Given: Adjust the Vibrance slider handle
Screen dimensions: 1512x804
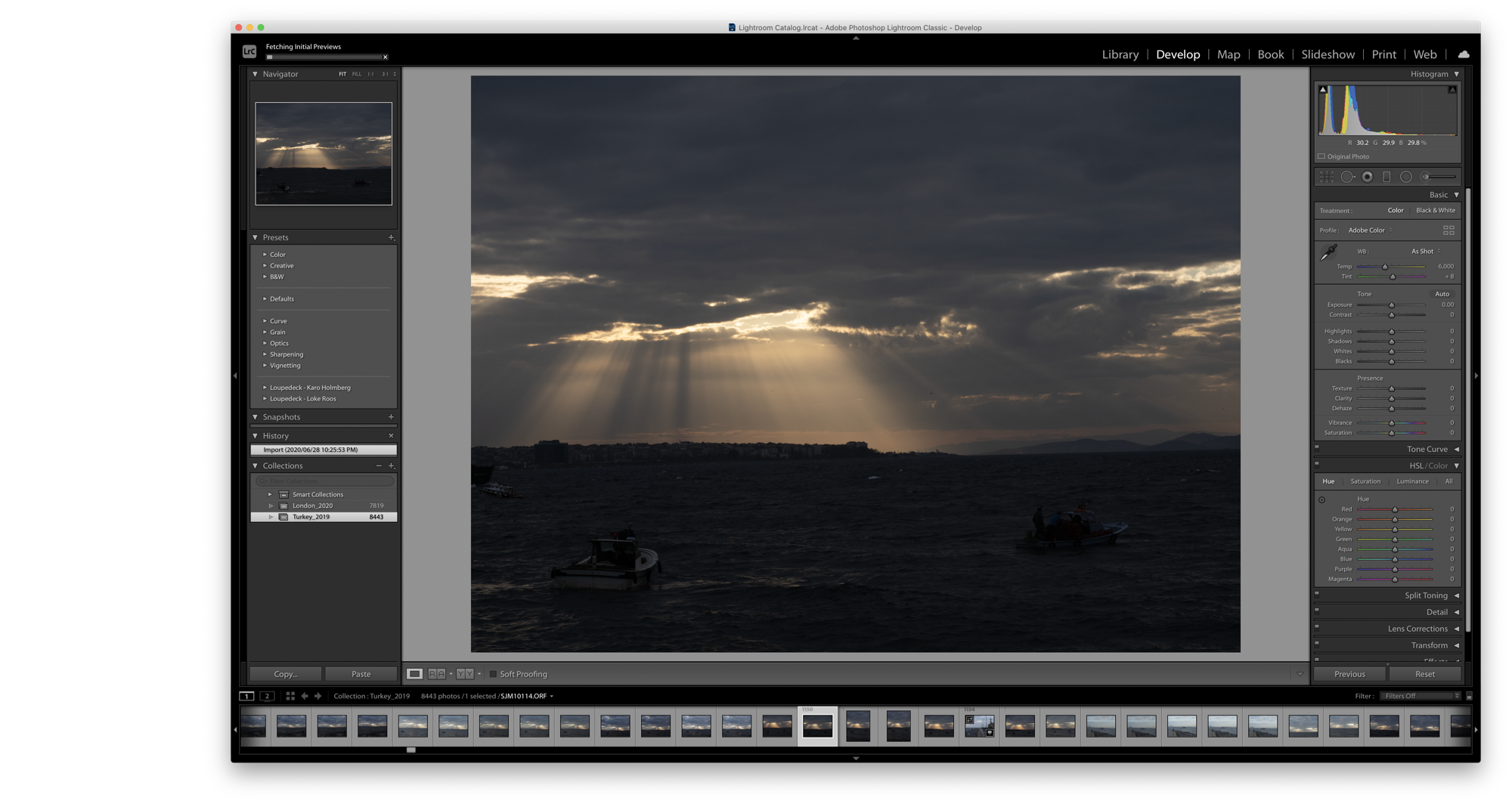Looking at the screenshot, I should (x=1391, y=423).
